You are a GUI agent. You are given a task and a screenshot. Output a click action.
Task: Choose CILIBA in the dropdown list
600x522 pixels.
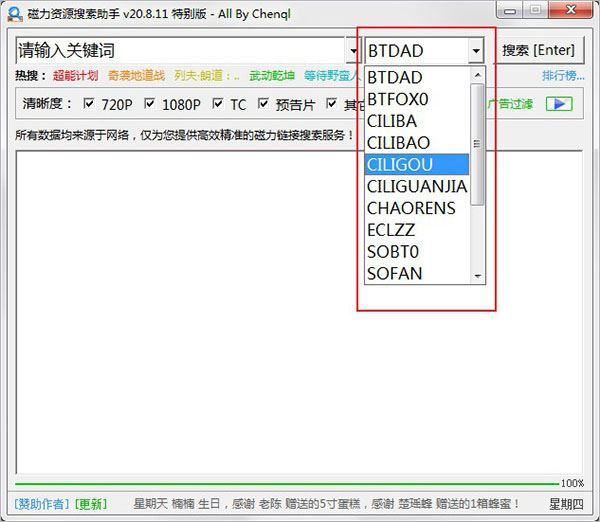(417, 121)
